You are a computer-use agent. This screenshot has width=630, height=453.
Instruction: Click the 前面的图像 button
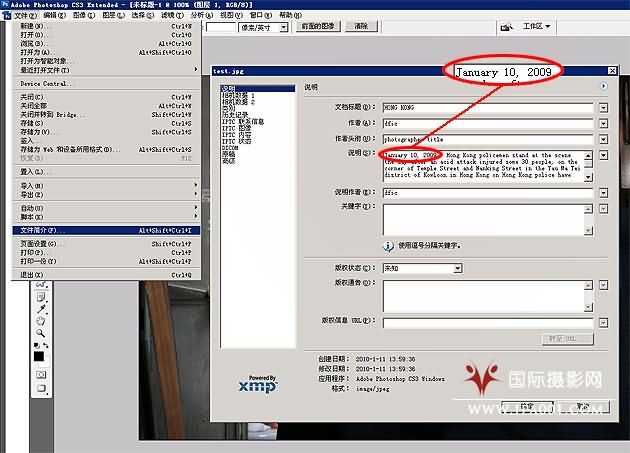pyautogui.click(x=318, y=26)
